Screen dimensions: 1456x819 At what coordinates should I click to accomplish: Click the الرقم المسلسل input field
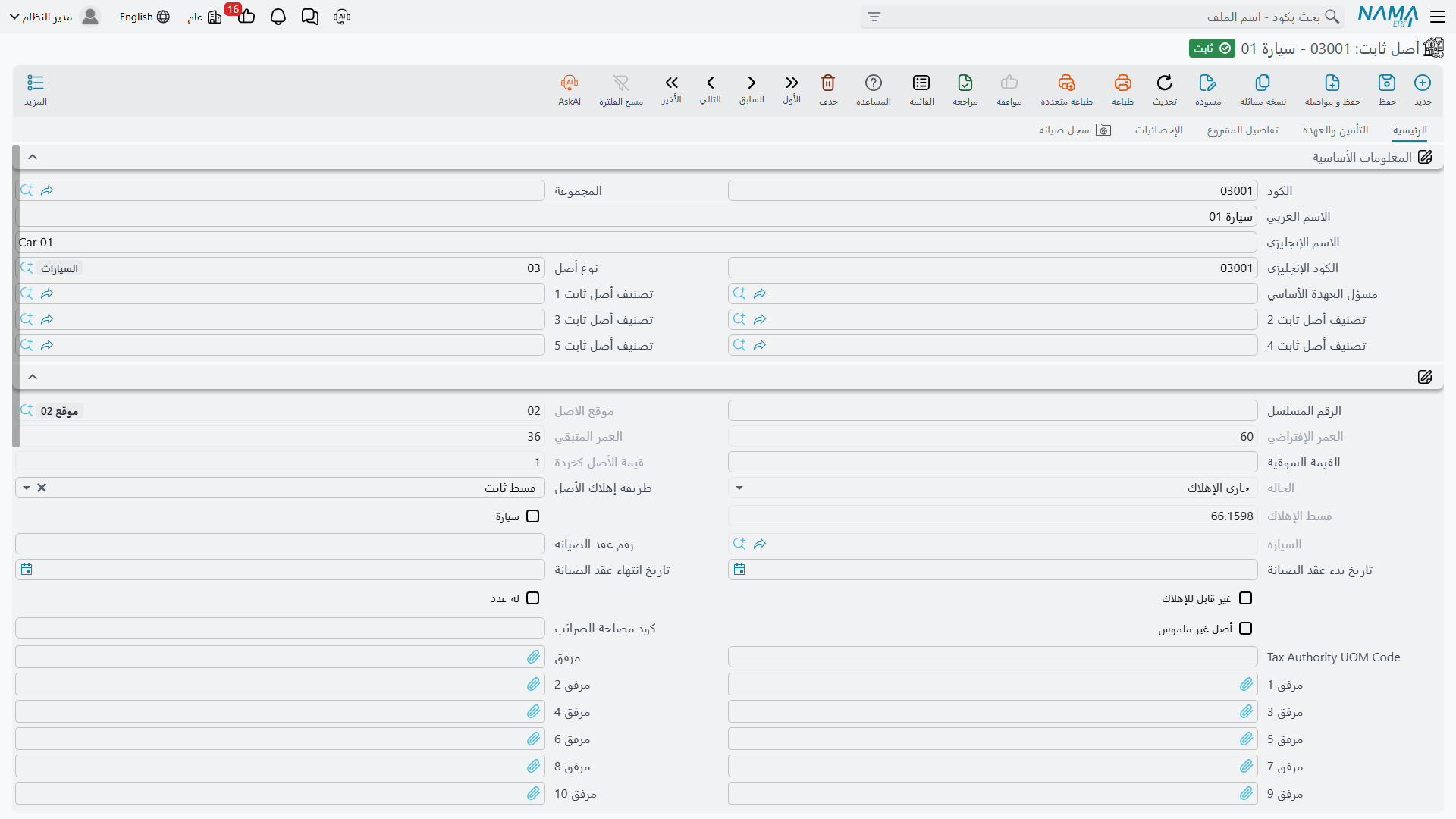[993, 411]
